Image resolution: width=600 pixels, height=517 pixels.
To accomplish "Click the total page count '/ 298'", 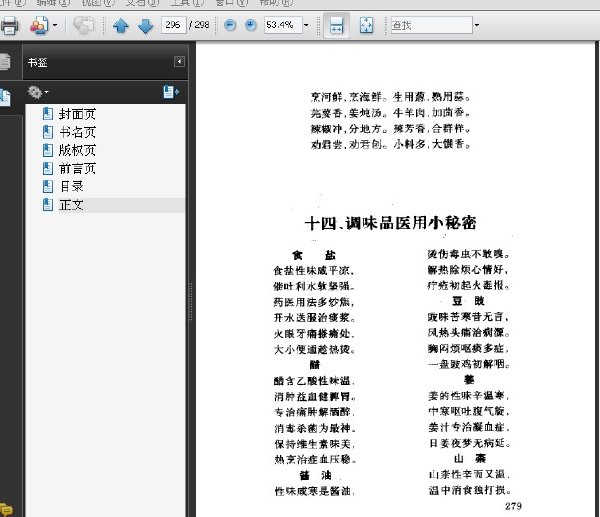I will (199, 25).
